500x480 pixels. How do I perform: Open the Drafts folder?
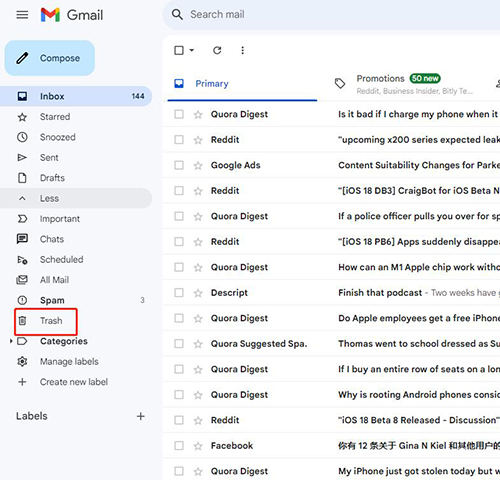pyautogui.click(x=76, y=178)
